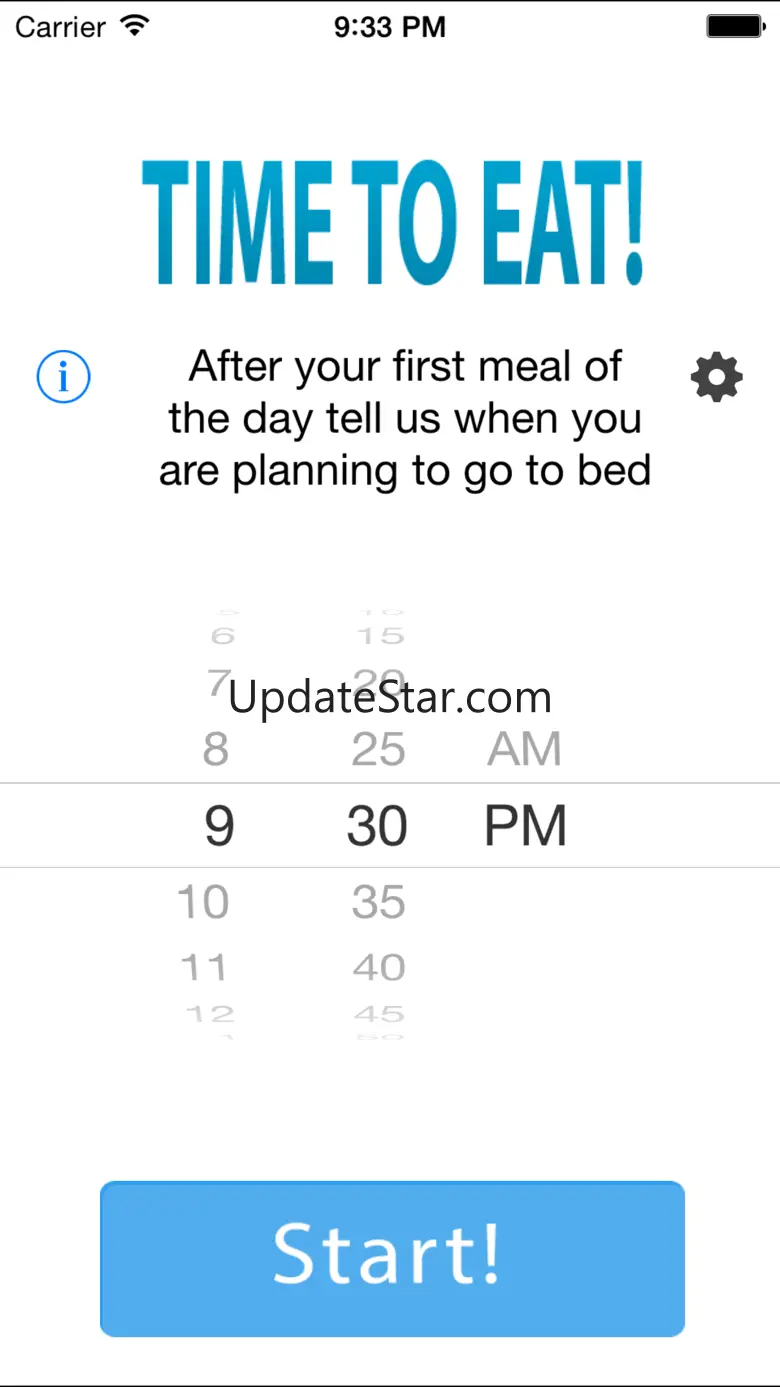
Task: Tap the status bar clock 9:33 PM
Action: 390,27
